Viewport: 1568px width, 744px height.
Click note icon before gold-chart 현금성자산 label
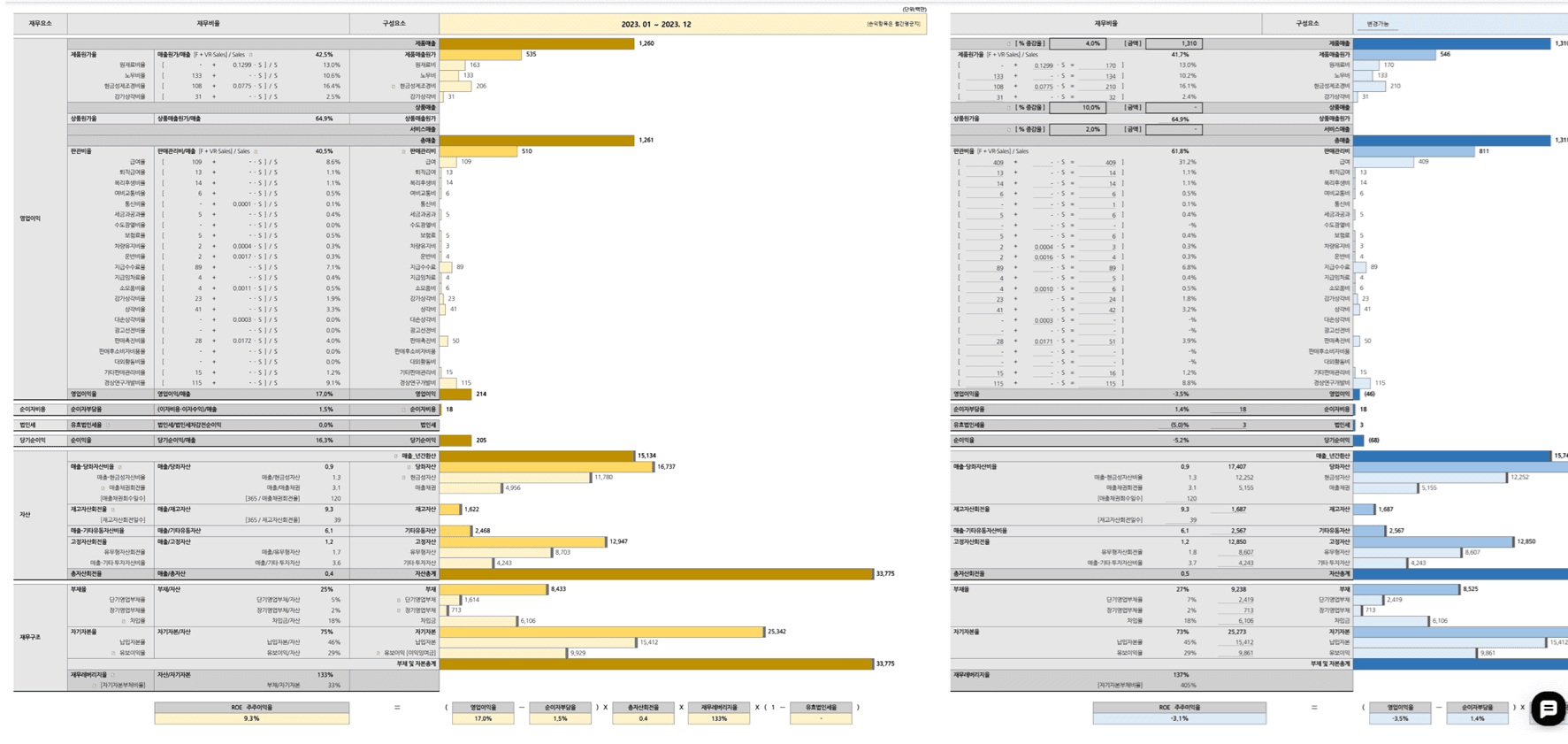(404, 478)
